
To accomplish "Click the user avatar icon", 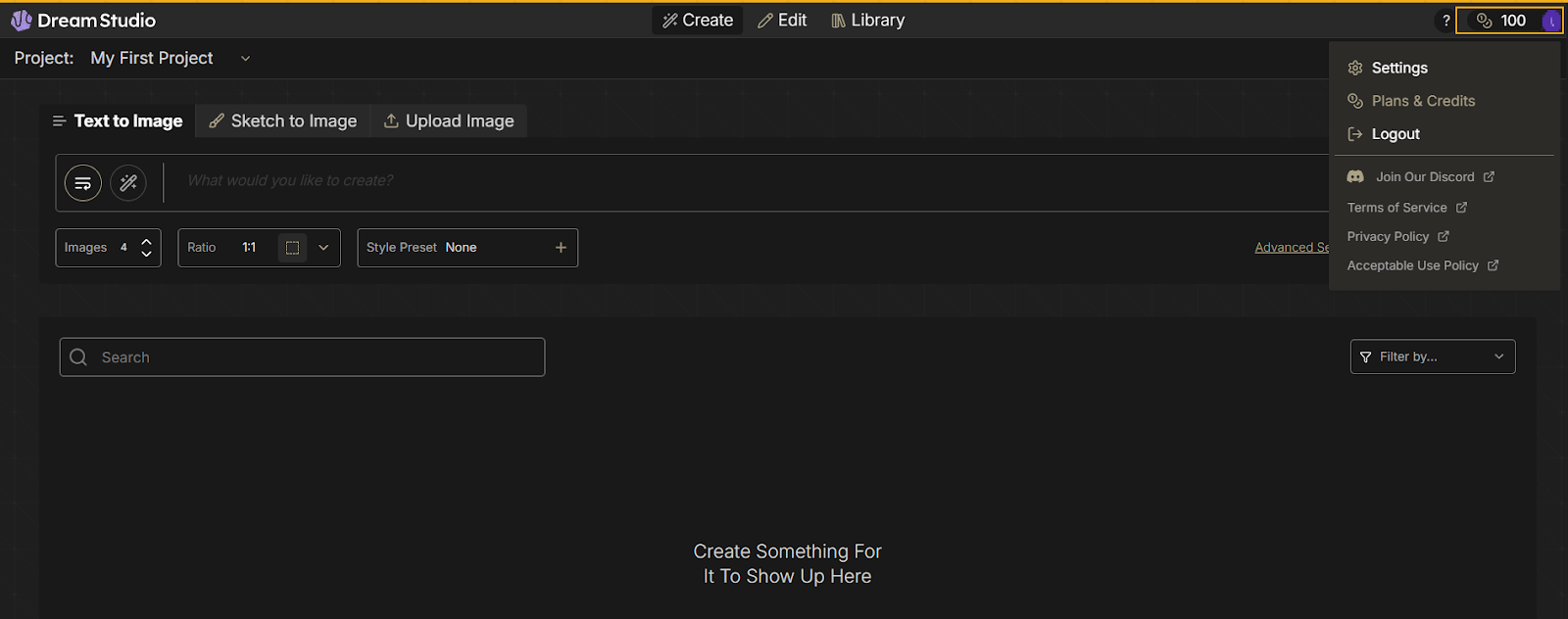I will [x=1550, y=21].
